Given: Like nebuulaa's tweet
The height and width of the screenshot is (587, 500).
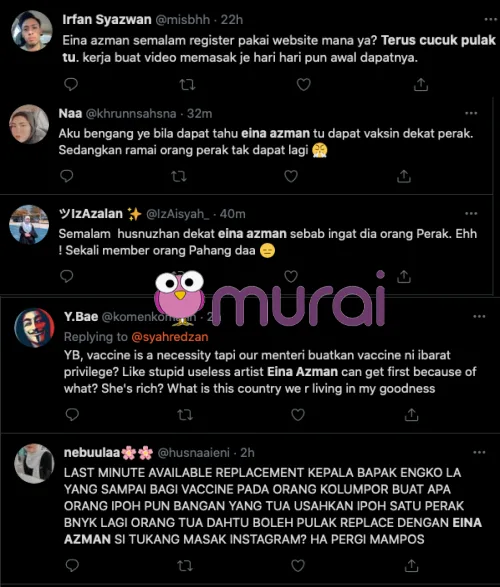Looking at the screenshot, I should [x=298, y=565].
